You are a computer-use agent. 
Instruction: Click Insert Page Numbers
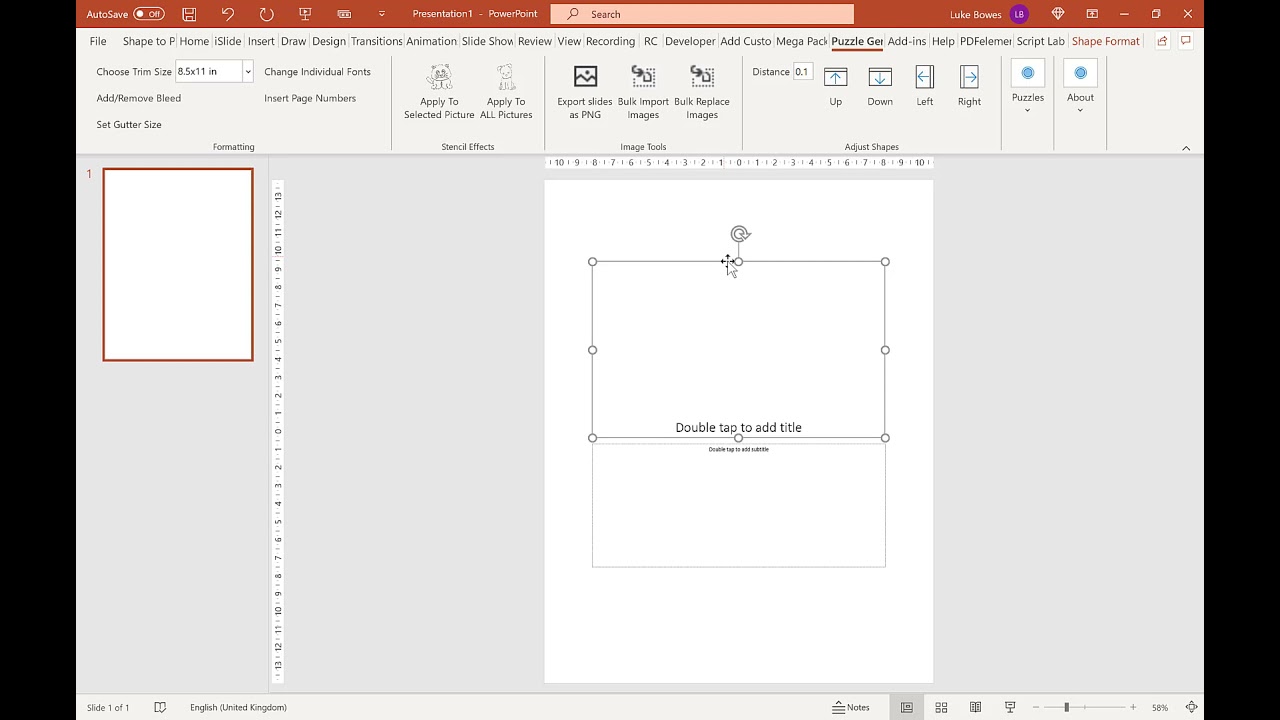click(x=310, y=98)
